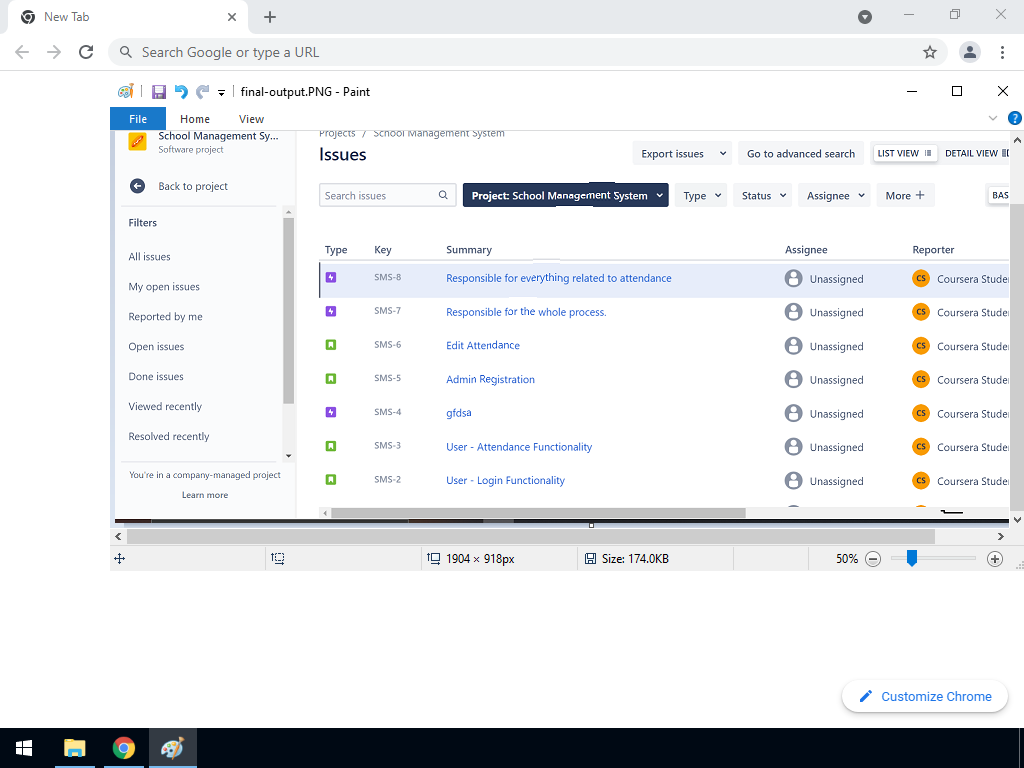This screenshot has height=768, width=1024.
Task: Click the epic type icon for SMS-7
Action: (x=331, y=312)
